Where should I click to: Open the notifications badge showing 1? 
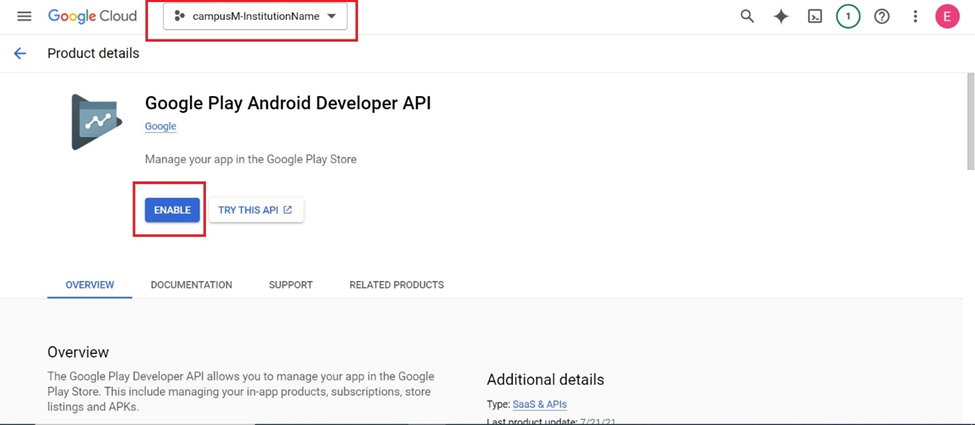pos(848,17)
